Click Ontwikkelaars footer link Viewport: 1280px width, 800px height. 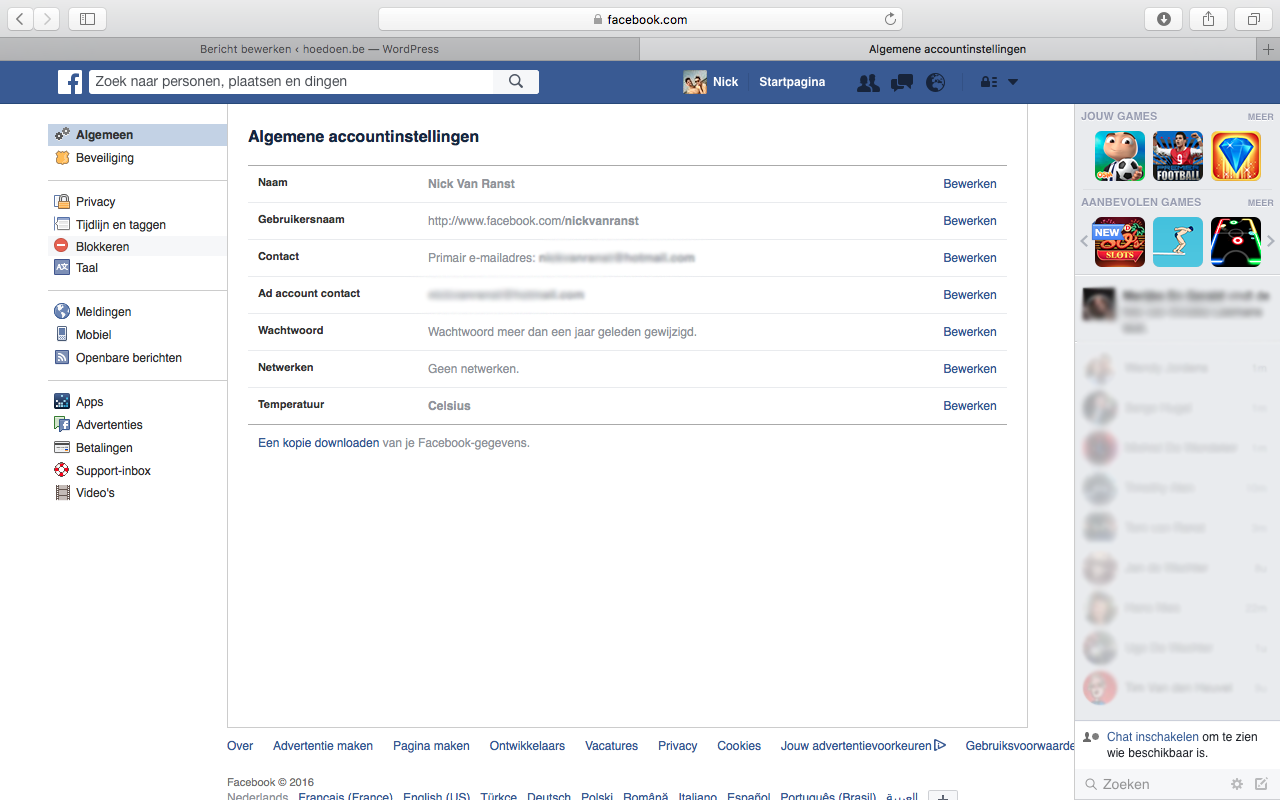coord(527,746)
